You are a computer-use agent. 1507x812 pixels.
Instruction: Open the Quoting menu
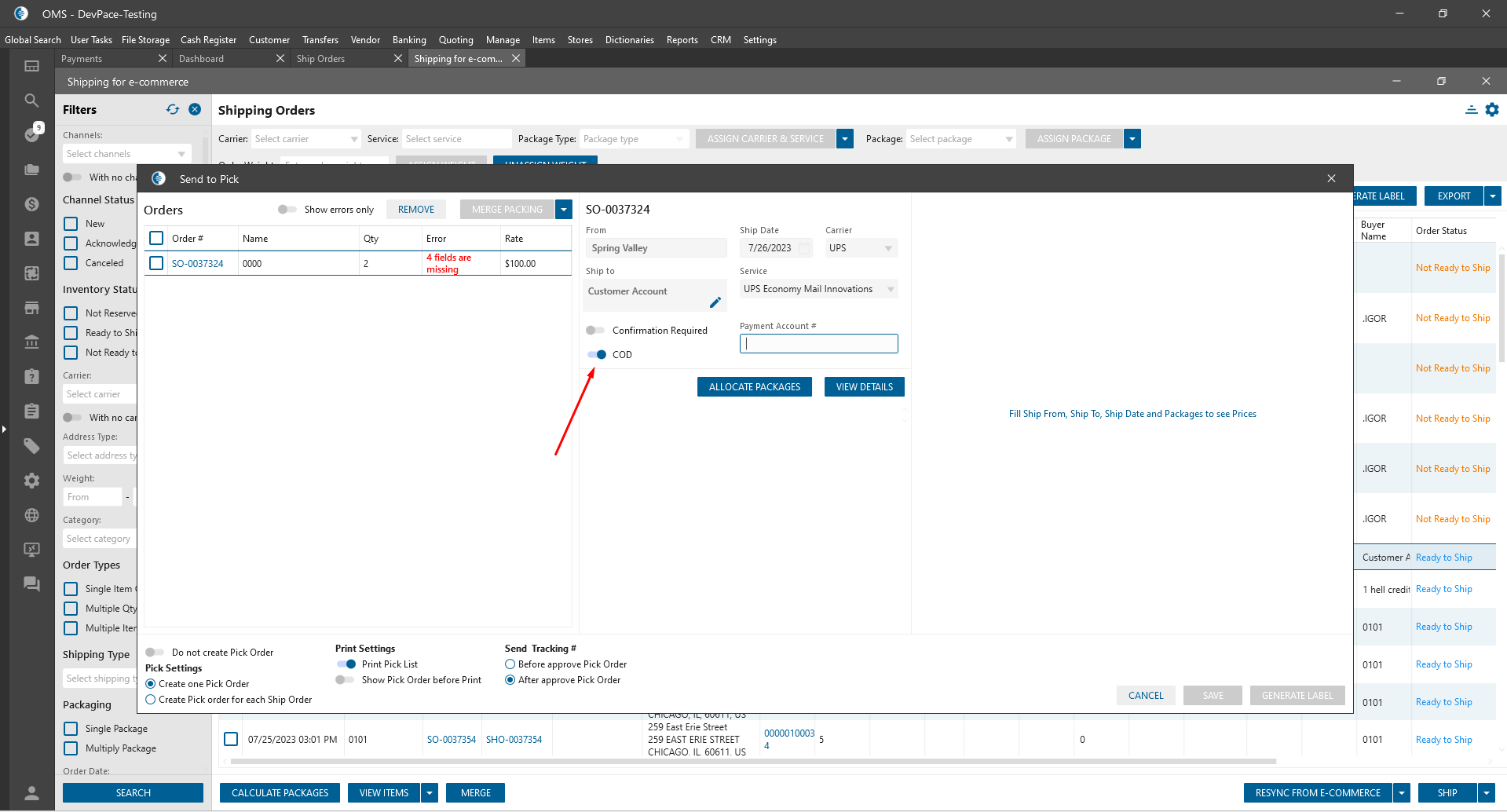click(x=455, y=40)
